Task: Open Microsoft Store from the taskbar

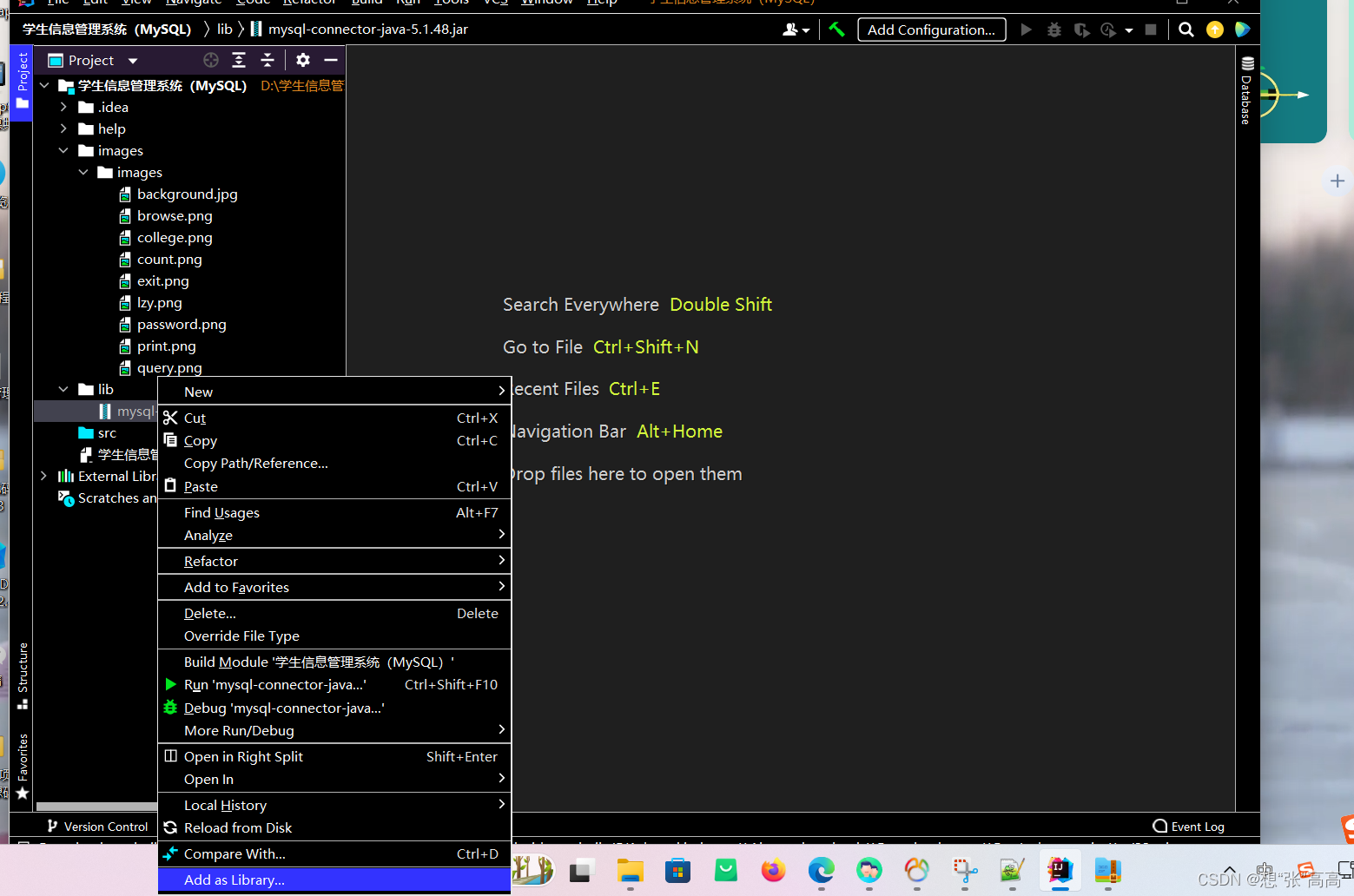Action: point(677,871)
